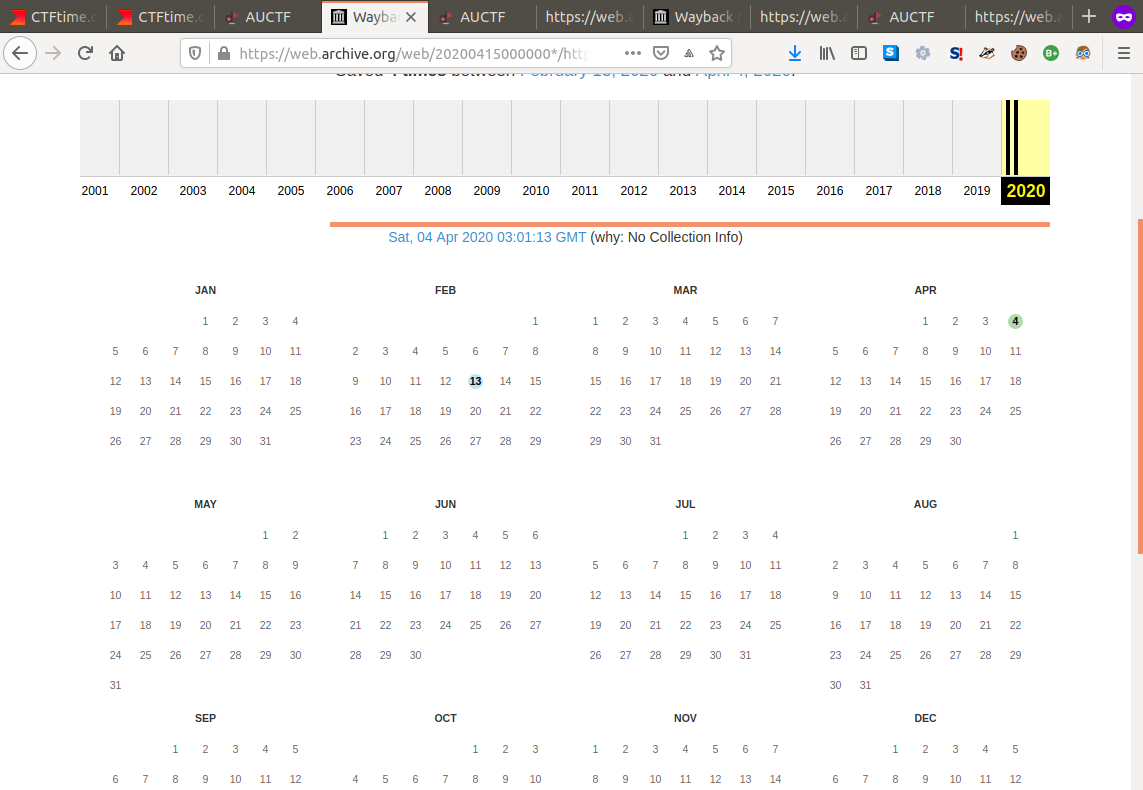Switch to the last https://web. tab
The image size is (1143, 790).
[1018, 17]
